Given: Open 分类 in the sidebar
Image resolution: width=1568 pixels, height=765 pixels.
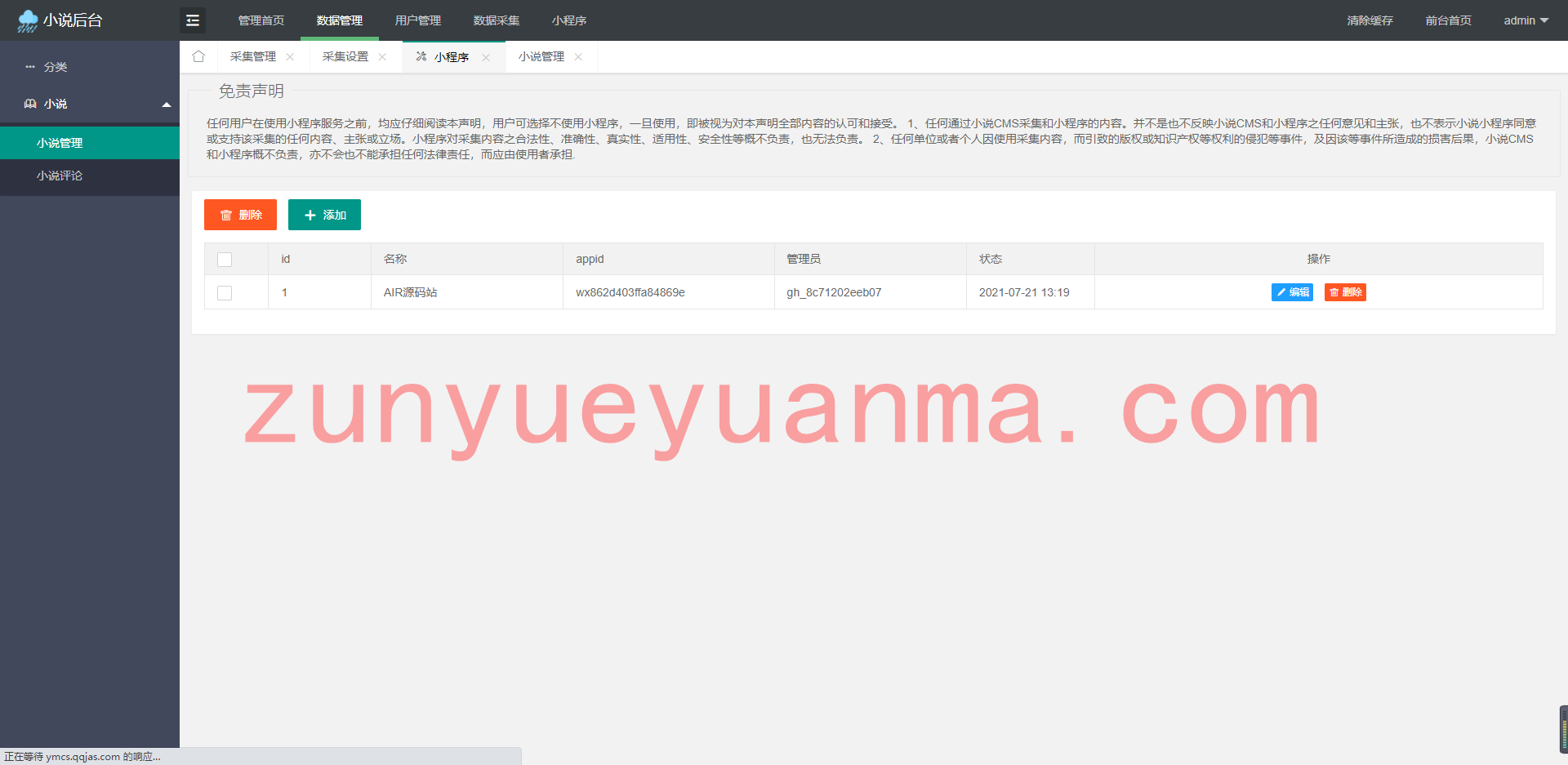Looking at the screenshot, I should [90, 67].
